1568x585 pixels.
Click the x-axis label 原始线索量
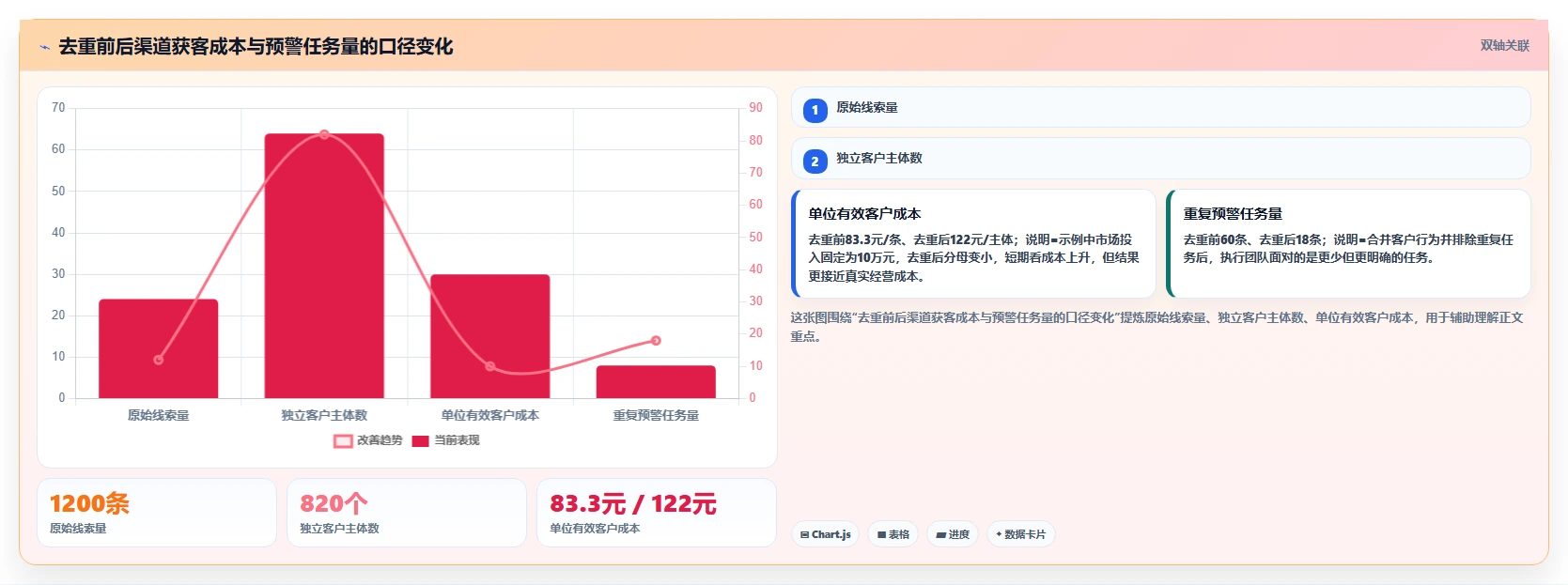(x=159, y=415)
